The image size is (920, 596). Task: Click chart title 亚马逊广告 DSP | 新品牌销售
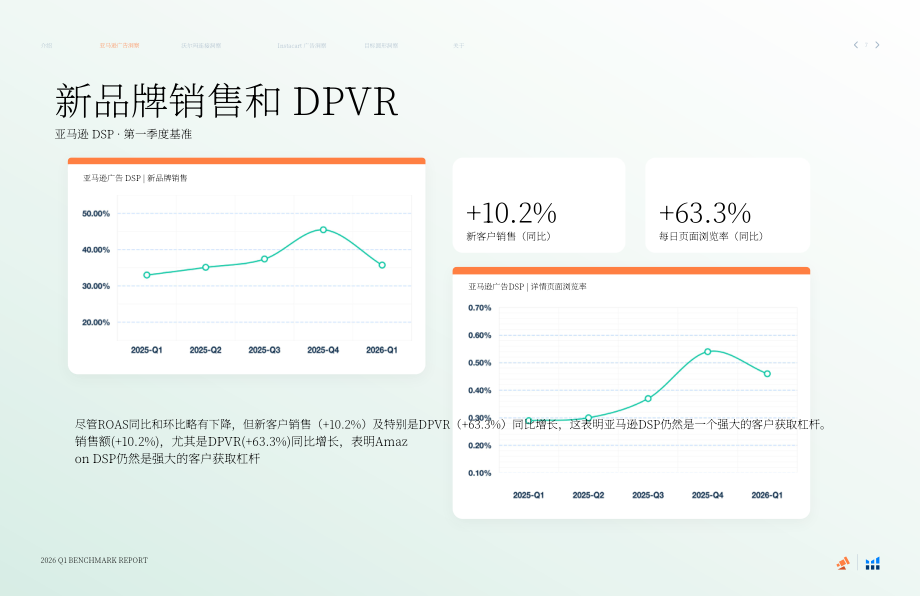coord(135,178)
